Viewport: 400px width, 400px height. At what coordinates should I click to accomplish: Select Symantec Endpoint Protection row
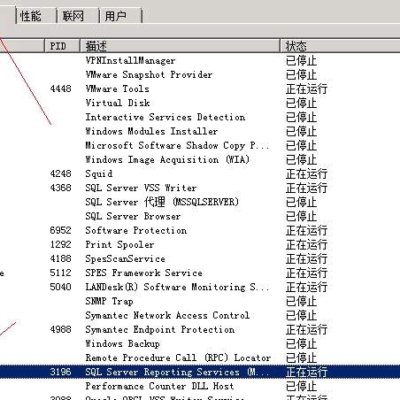point(200,330)
